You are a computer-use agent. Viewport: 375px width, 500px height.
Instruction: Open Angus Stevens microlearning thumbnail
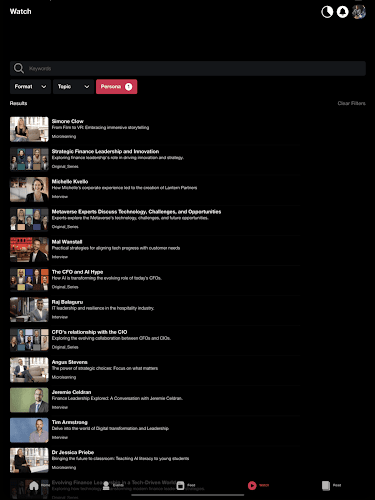pos(29,370)
